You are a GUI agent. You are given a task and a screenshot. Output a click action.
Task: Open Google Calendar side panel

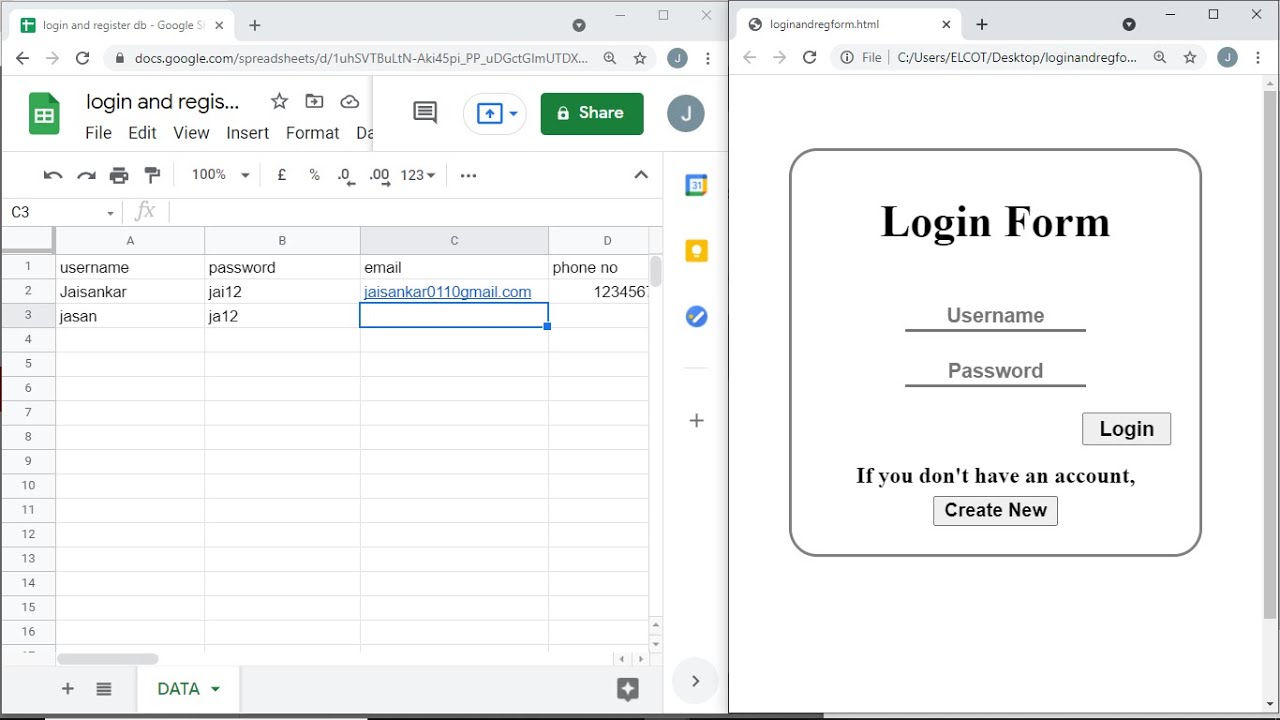point(696,185)
